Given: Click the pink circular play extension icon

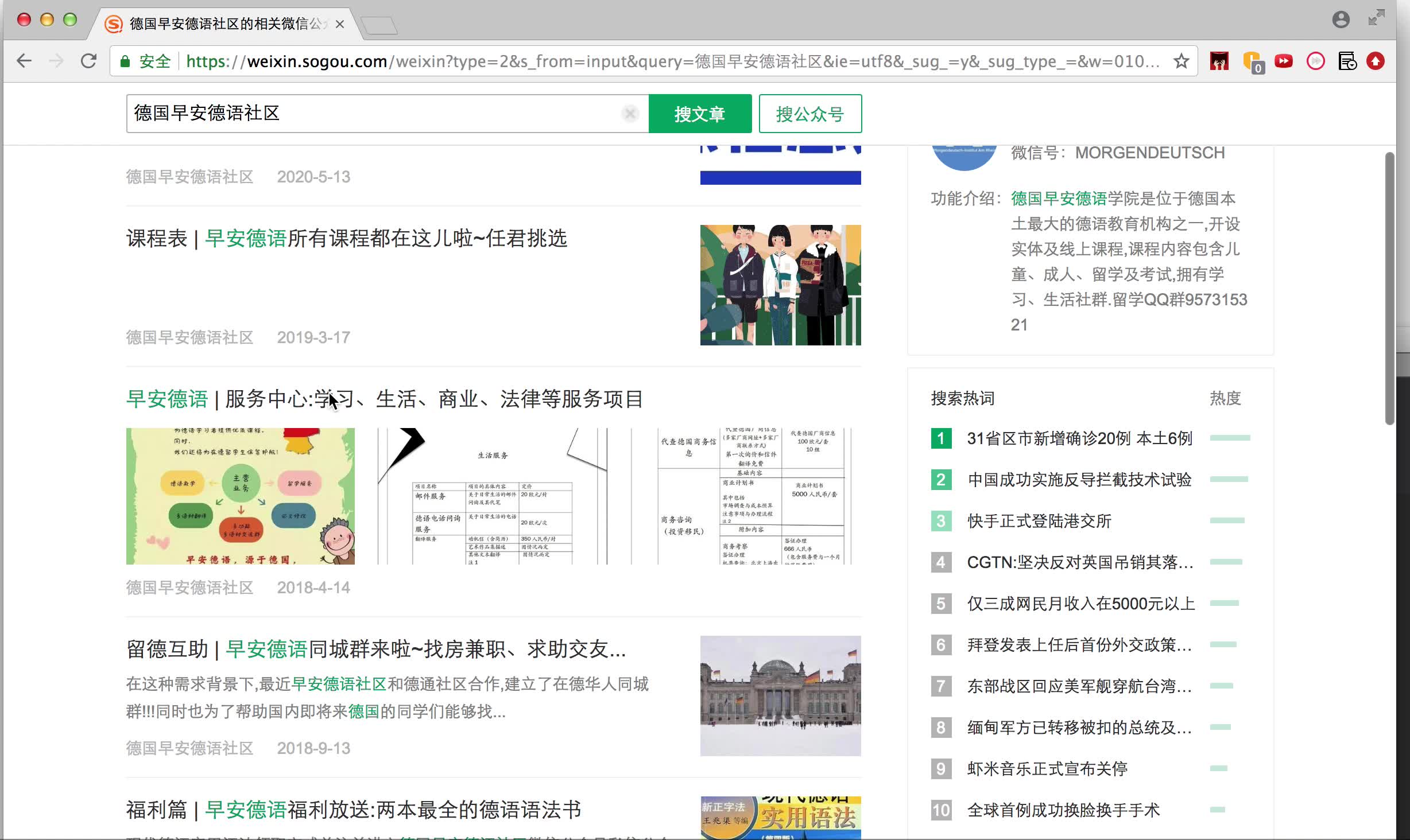Looking at the screenshot, I should pos(1315,61).
